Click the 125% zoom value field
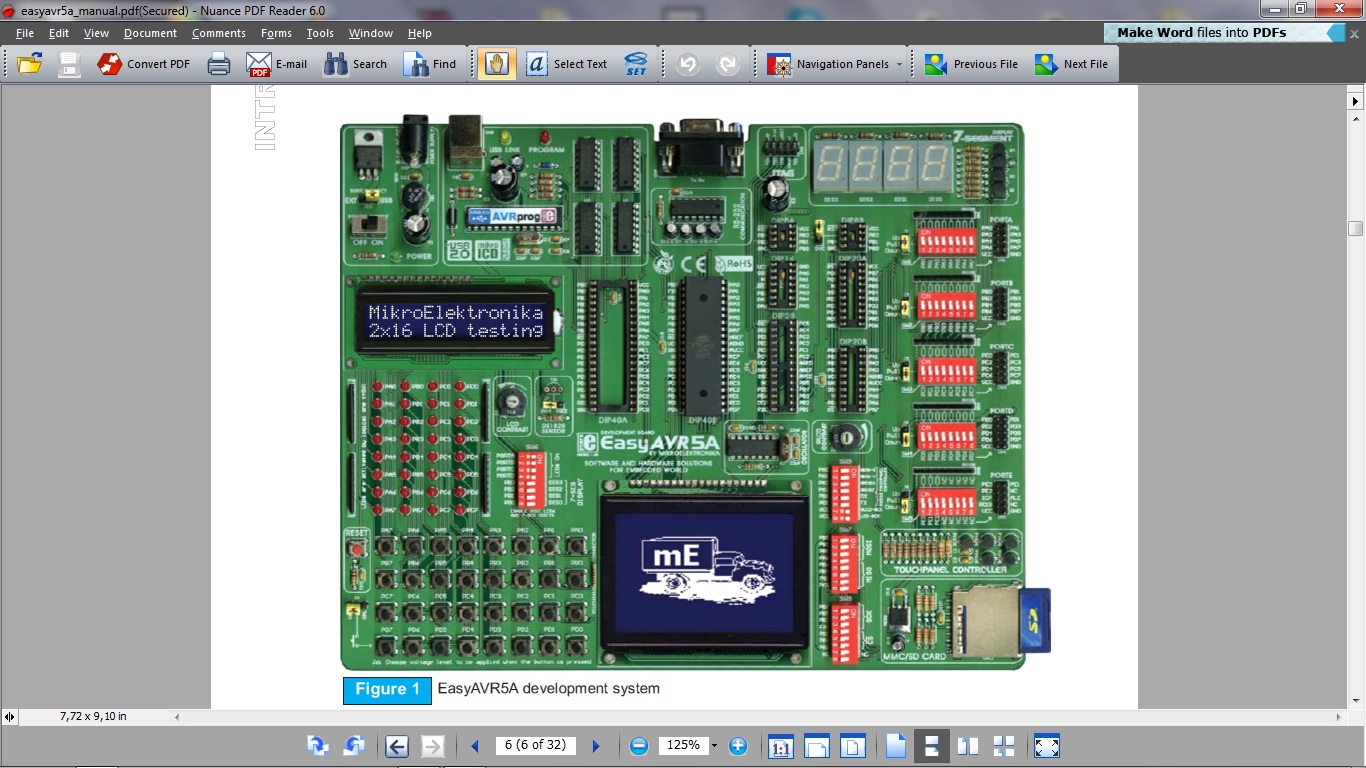 pyautogui.click(x=684, y=746)
